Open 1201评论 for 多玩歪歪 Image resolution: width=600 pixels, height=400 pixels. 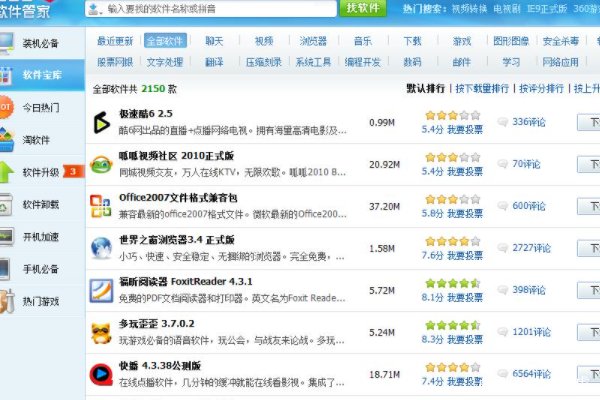[x=532, y=332]
